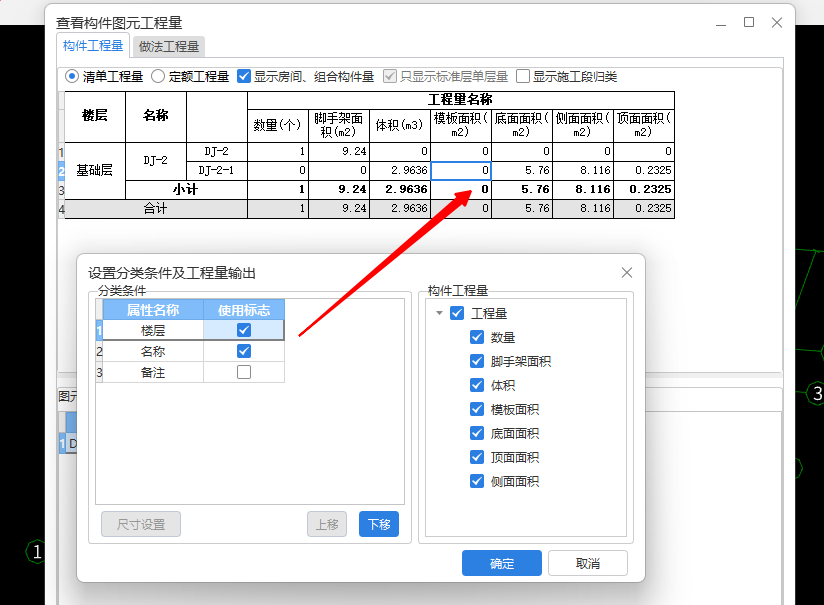Screen dimensions: 824x605
Task: Click the 基础层 floor cell
Action: [95, 170]
